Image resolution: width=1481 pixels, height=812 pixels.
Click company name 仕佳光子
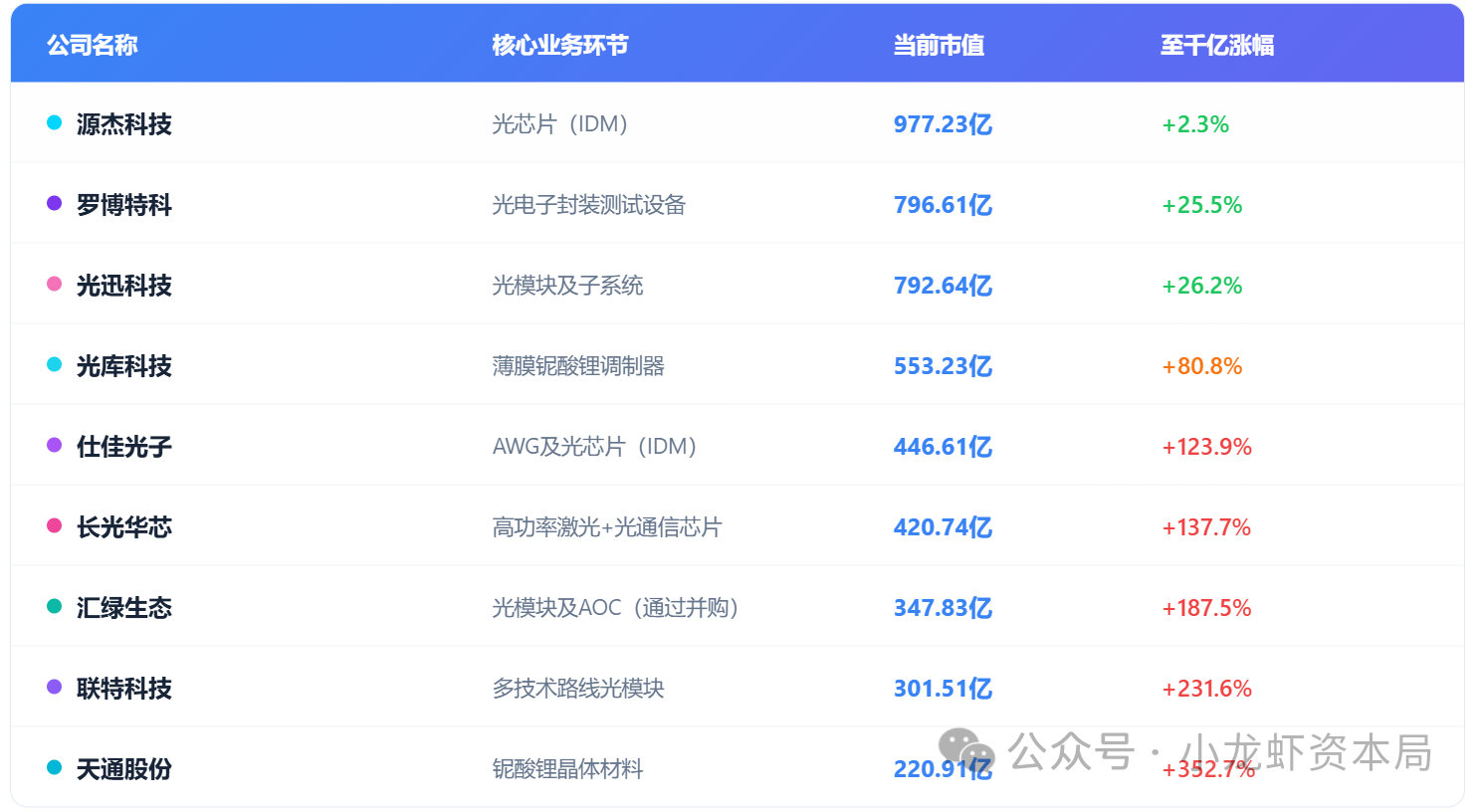124,447
